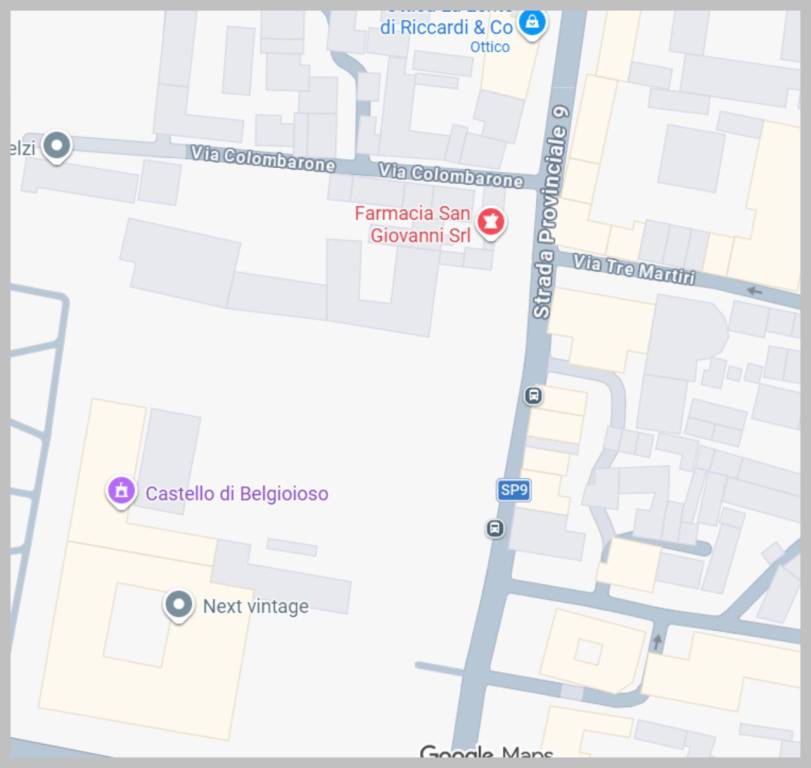Click the Next vintage text label
This screenshot has width=811, height=768.
pyautogui.click(x=256, y=606)
